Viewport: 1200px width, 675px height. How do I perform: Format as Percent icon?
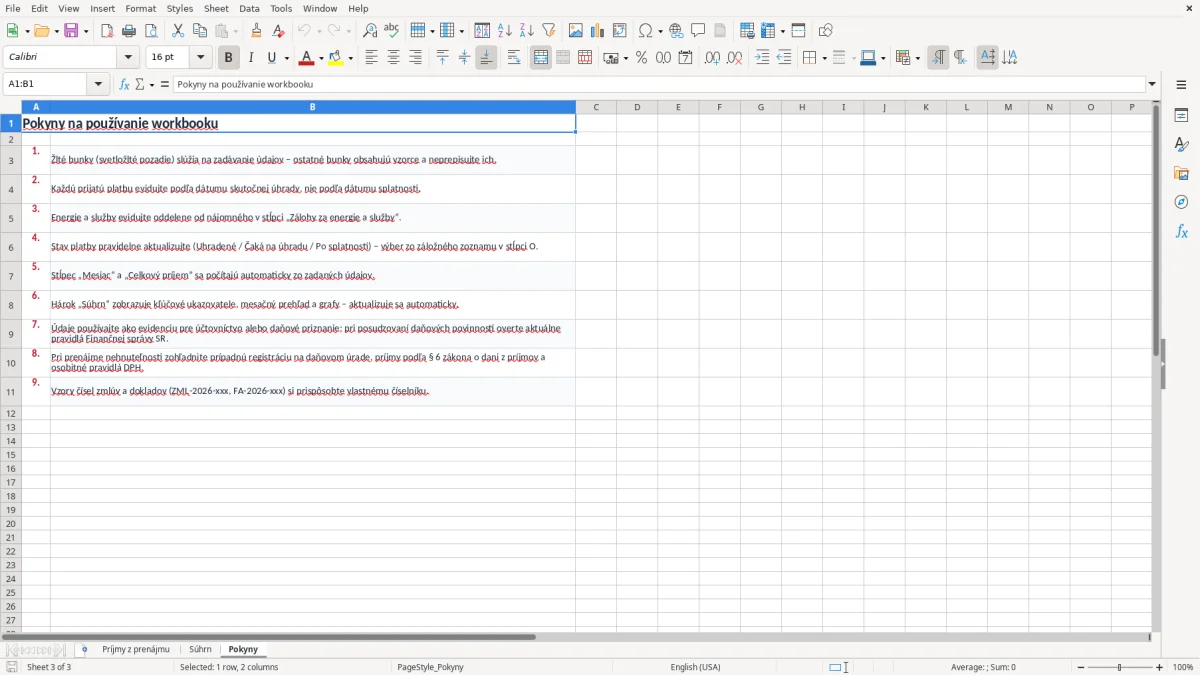click(x=641, y=58)
